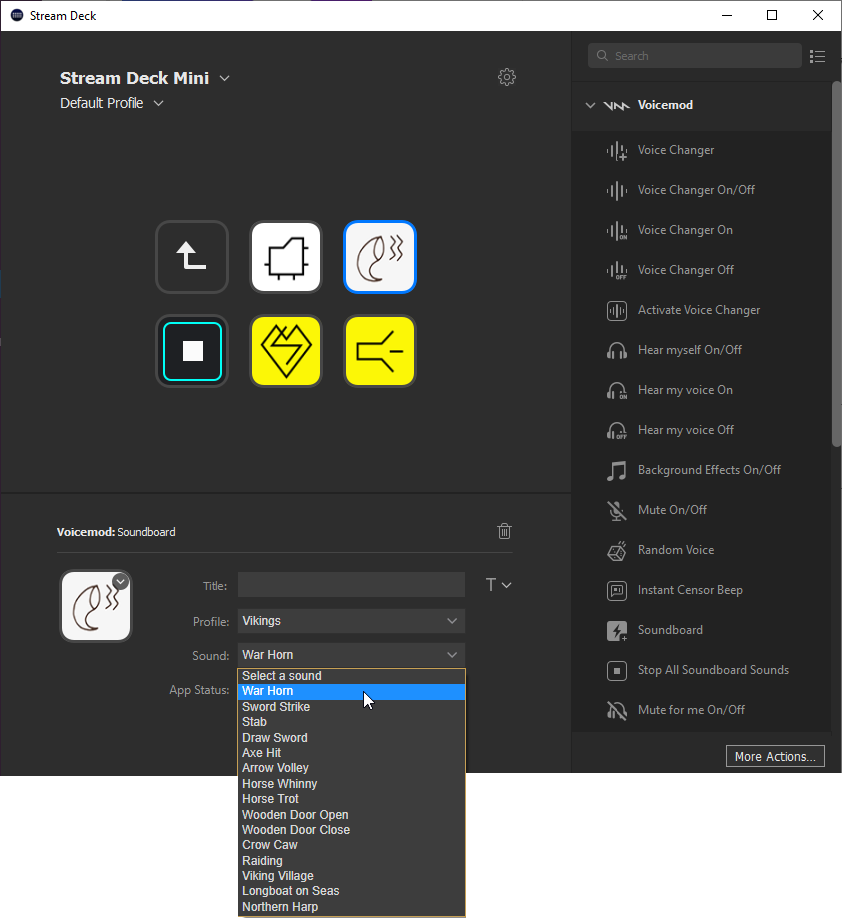Choose Horse Trot sound

pyautogui.click(x=351, y=799)
